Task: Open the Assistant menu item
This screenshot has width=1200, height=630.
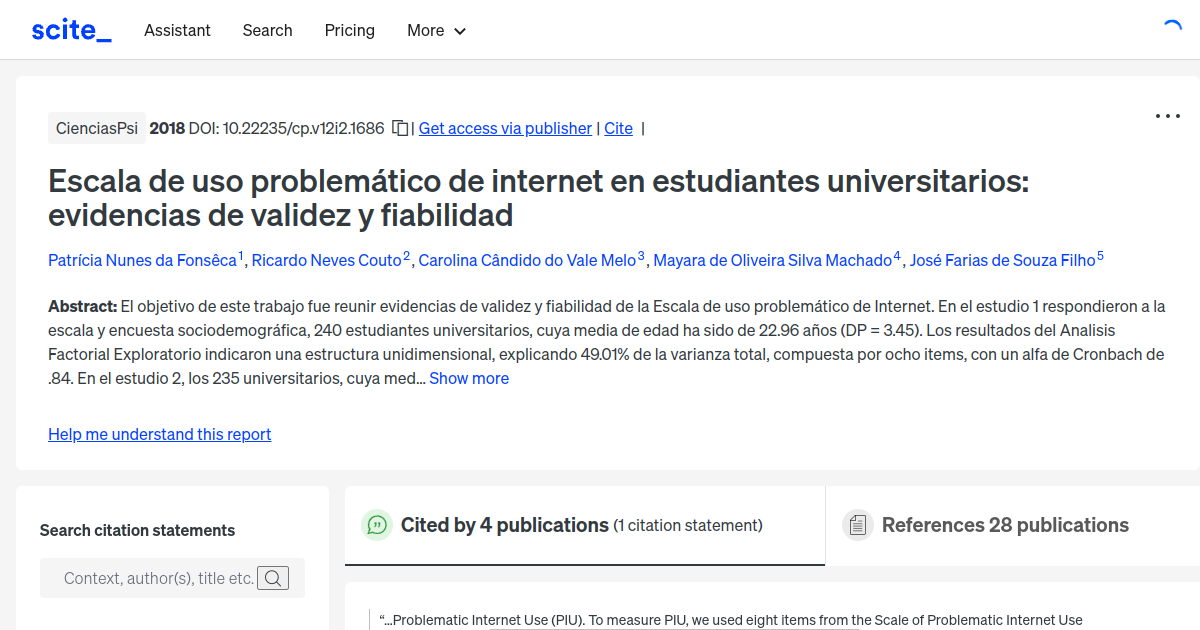Action: point(177,30)
